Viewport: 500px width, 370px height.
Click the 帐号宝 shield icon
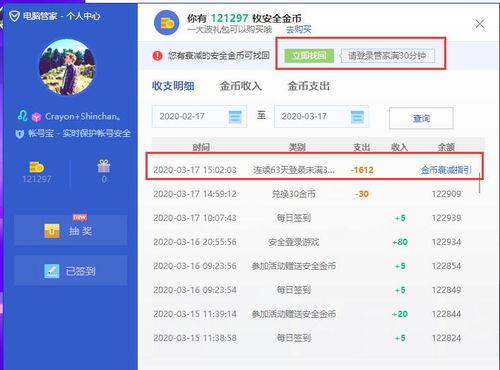coord(20,134)
